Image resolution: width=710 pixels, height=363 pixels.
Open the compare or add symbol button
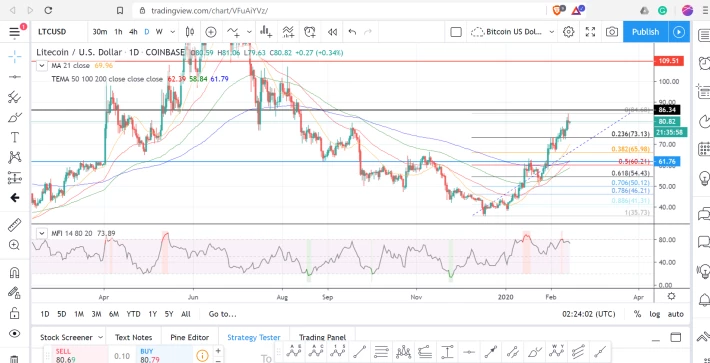click(x=211, y=32)
